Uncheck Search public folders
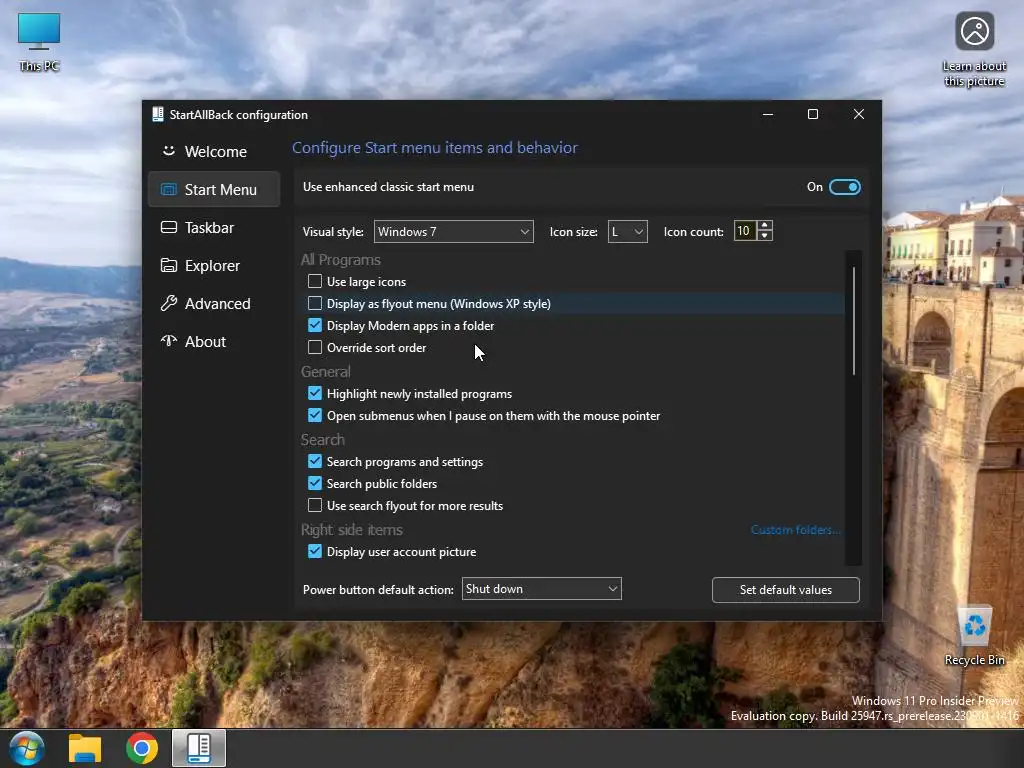Viewport: 1024px width, 768px height. 315,483
